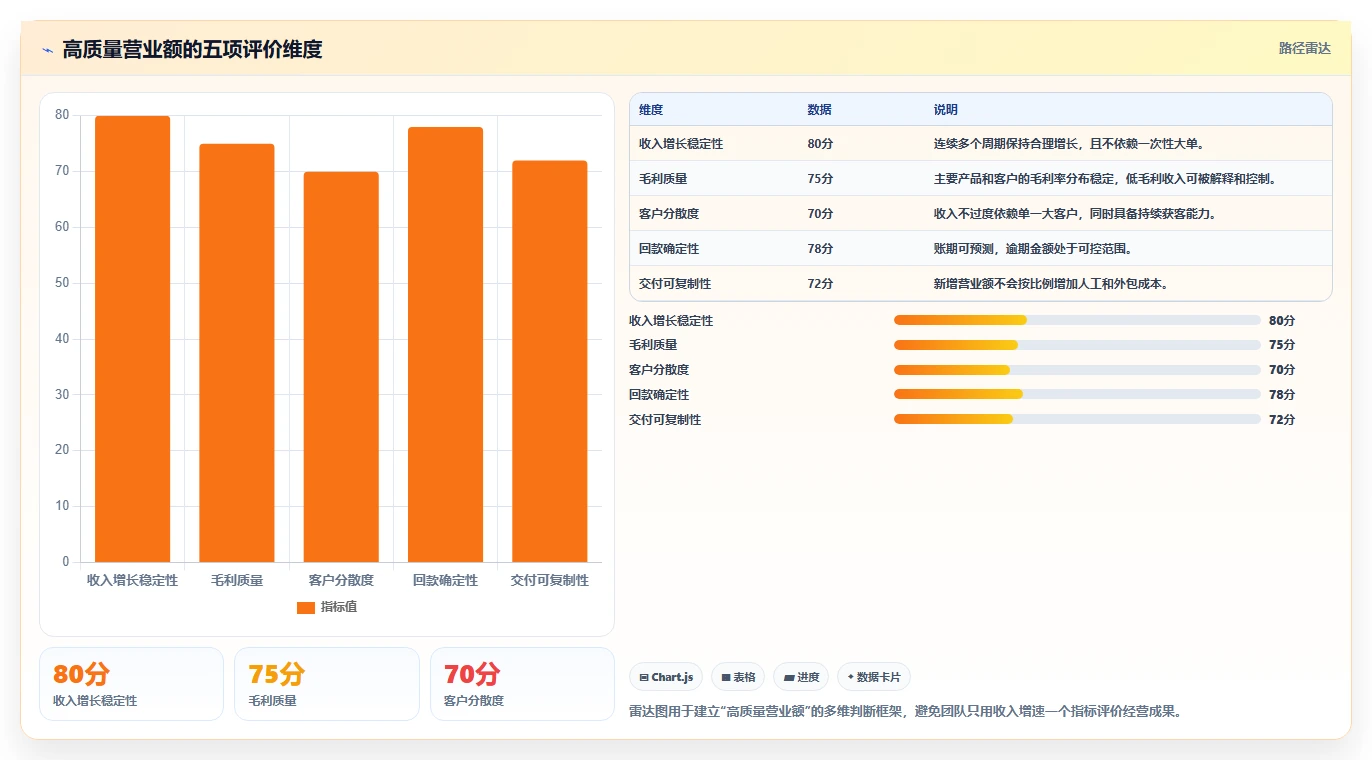Toggle the 指标值 legend label text

coord(339,607)
